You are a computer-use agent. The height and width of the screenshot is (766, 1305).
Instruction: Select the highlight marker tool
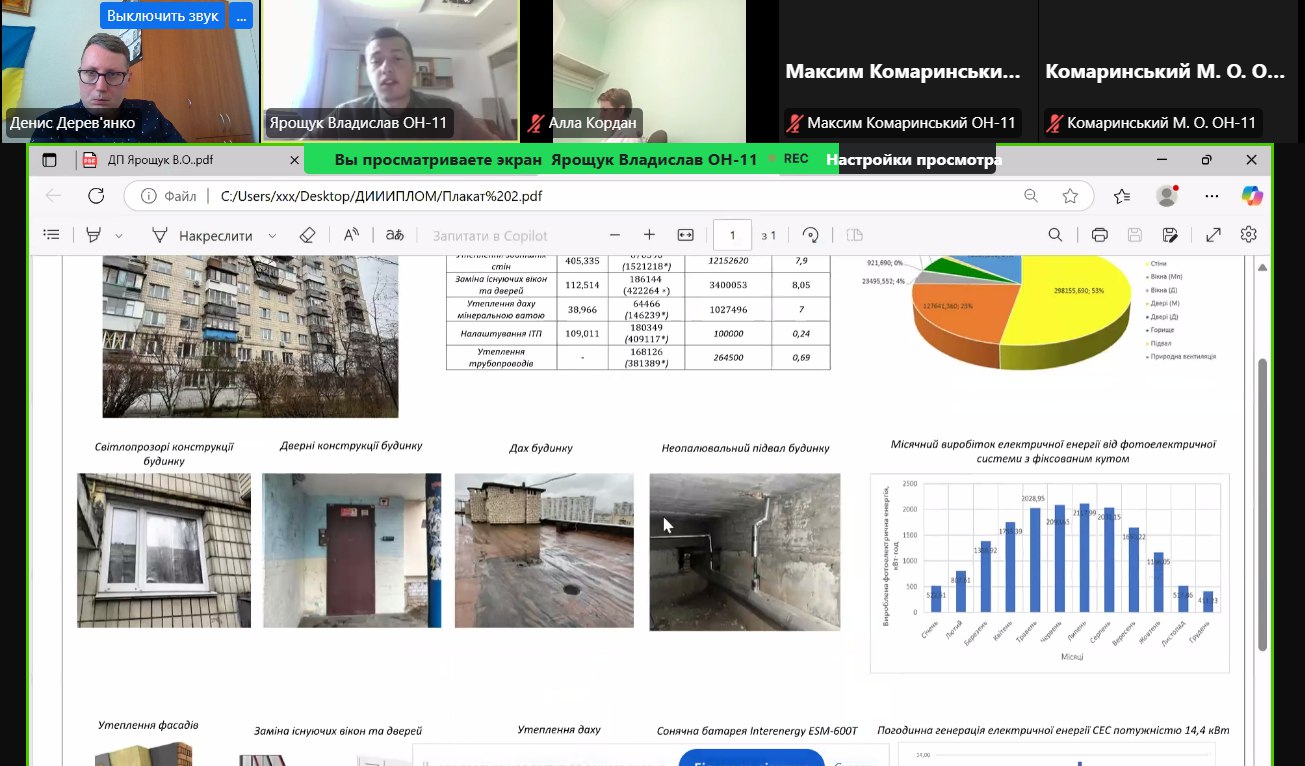[94, 235]
